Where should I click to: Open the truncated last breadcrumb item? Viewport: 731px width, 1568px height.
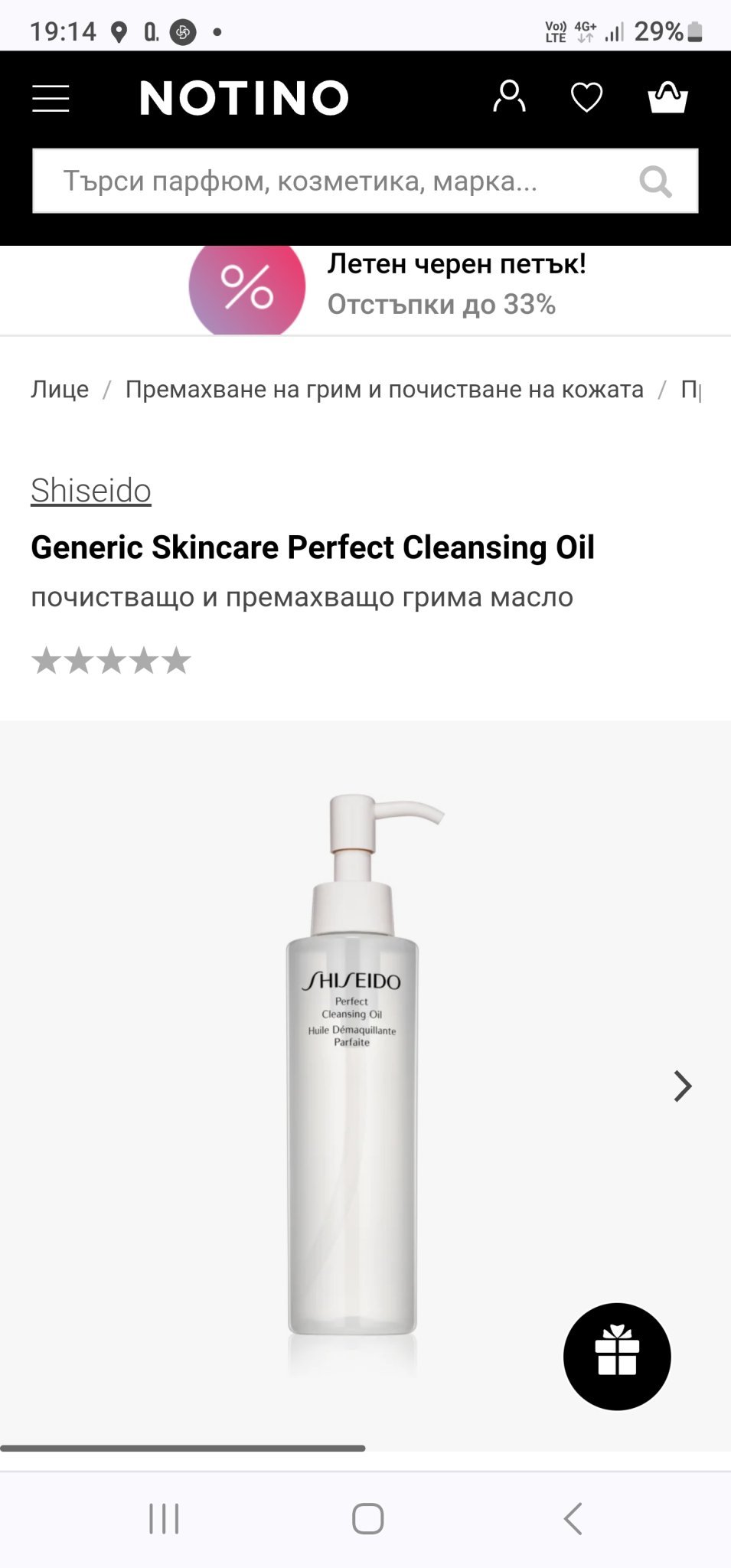690,389
